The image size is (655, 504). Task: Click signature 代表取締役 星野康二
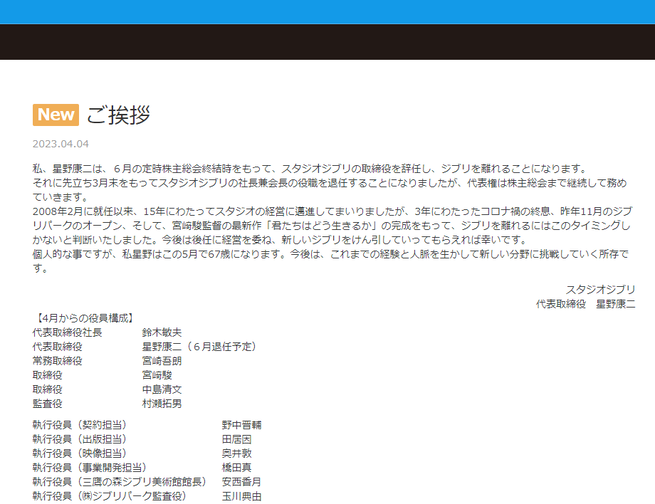[586, 304]
